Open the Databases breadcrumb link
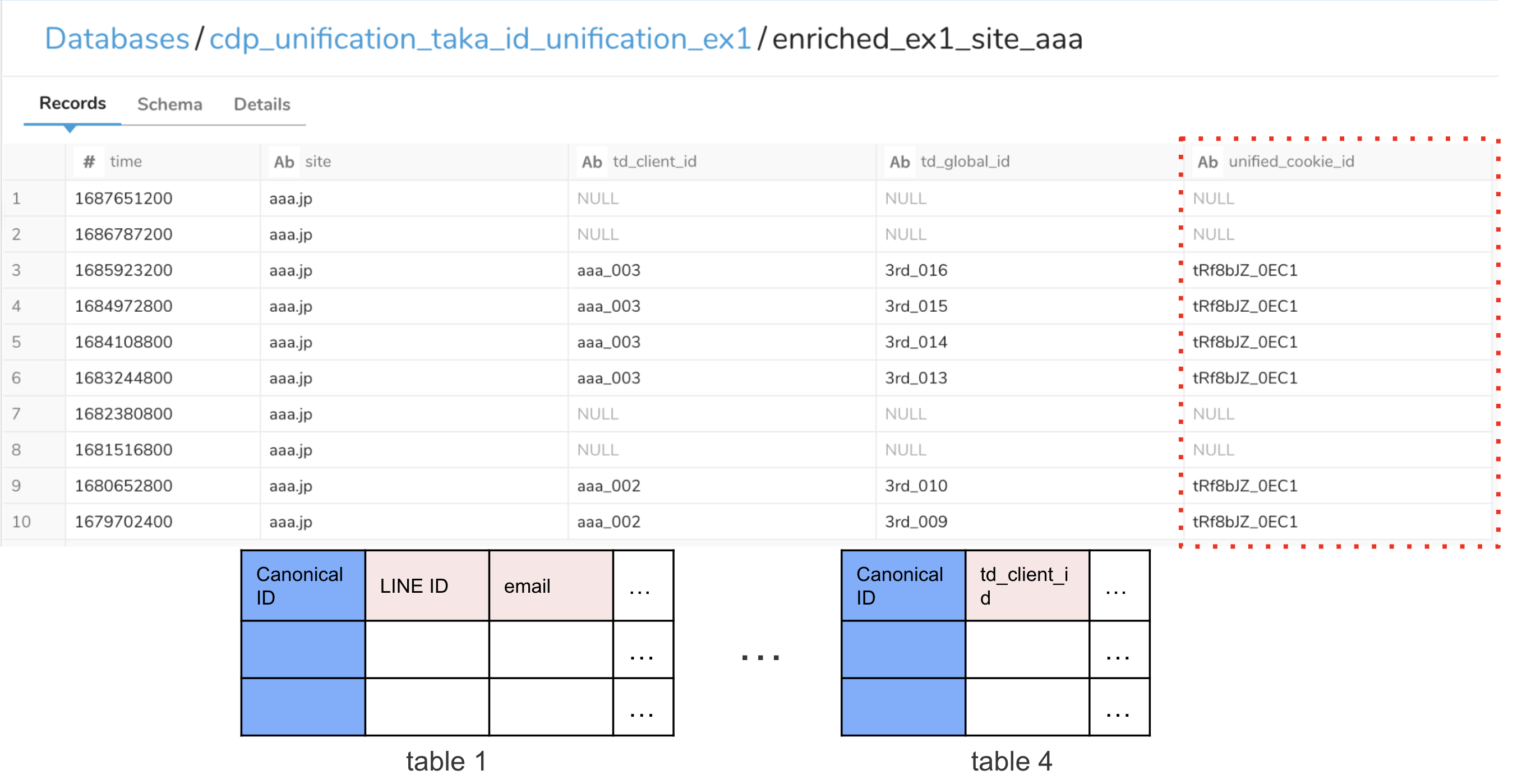Image resolution: width=1522 pixels, height=784 pixels. point(117,39)
